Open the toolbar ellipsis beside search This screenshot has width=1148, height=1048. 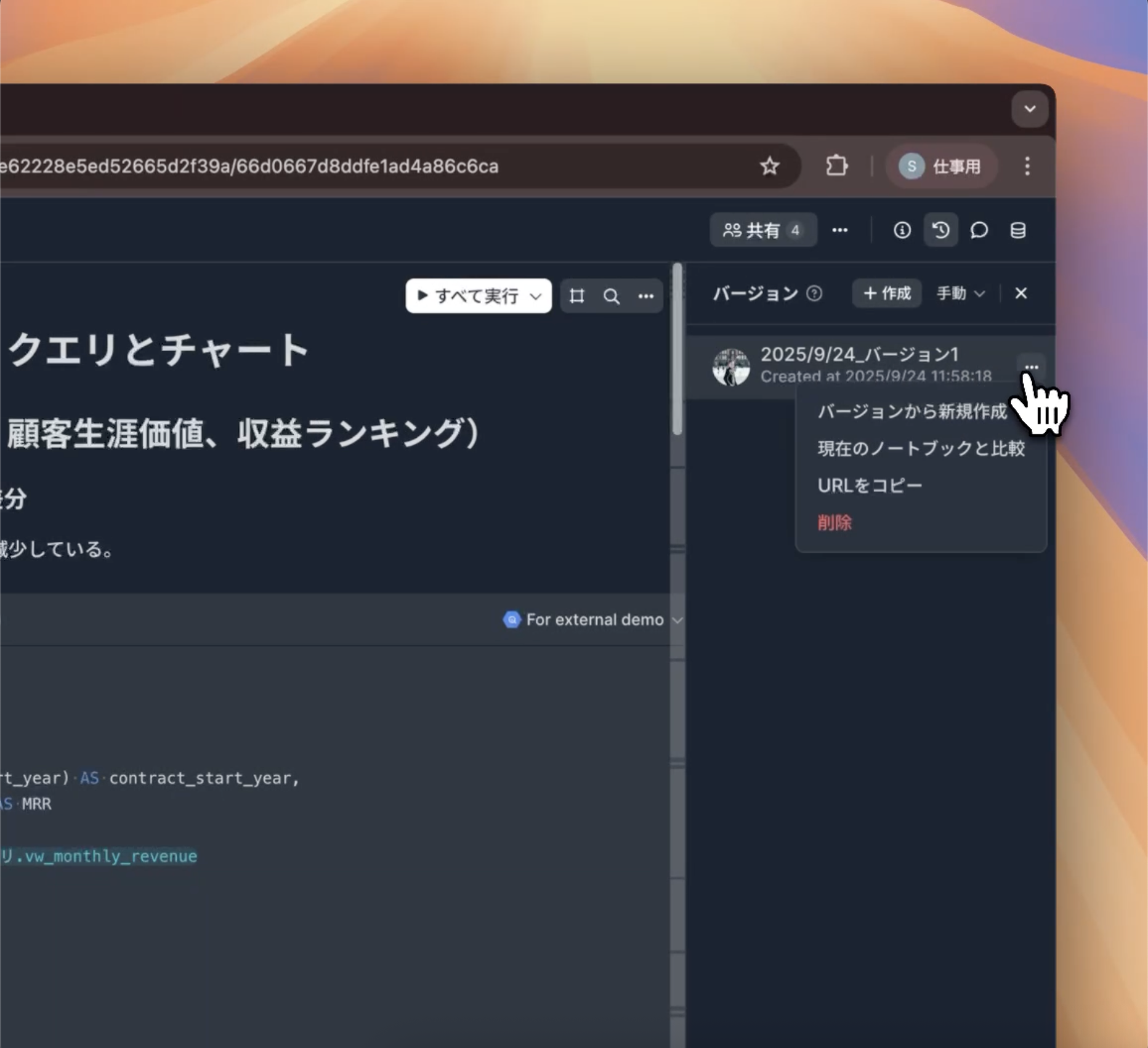click(x=645, y=296)
